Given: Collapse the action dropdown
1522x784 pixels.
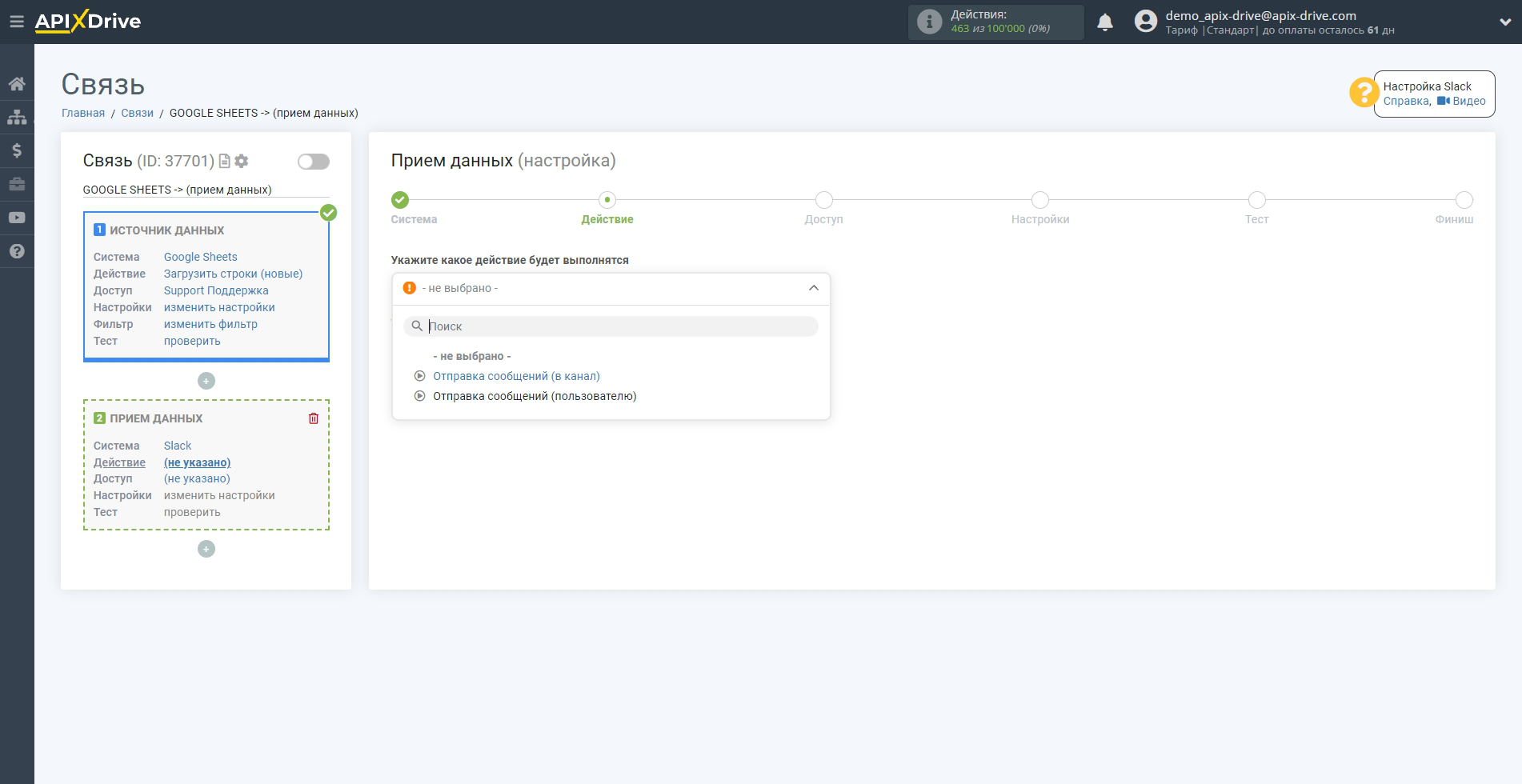Looking at the screenshot, I should [814, 288].
